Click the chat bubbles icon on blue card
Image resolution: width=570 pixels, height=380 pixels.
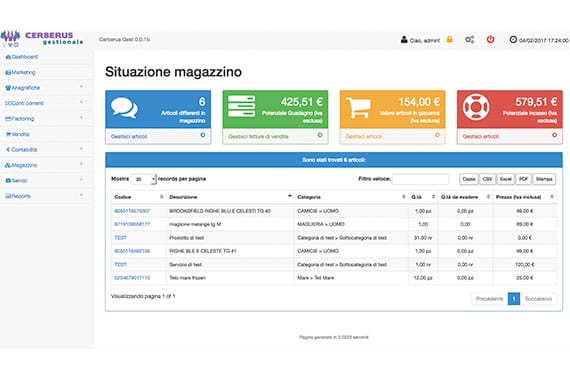click(x=124, y=108)
